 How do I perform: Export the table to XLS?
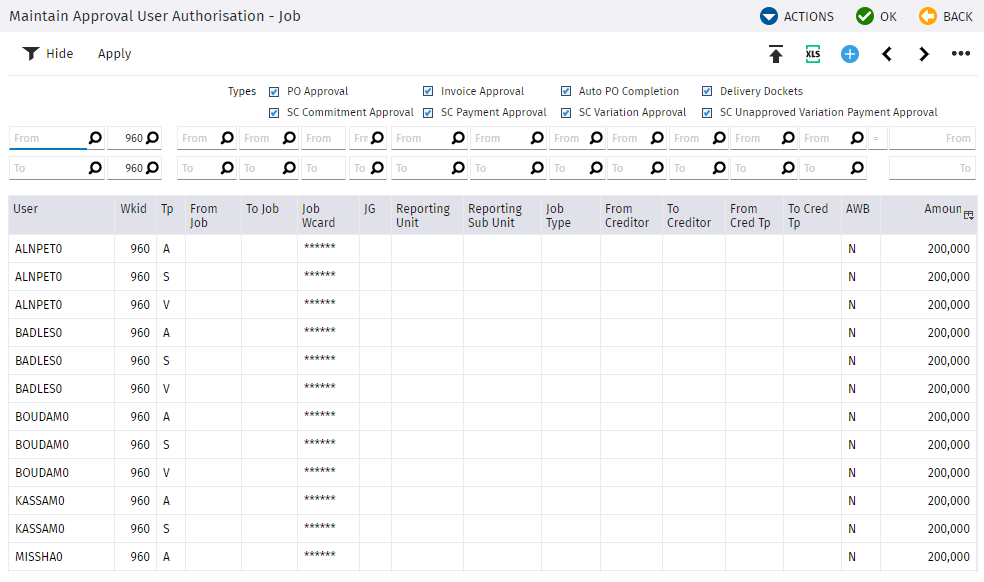coord(813,54)
